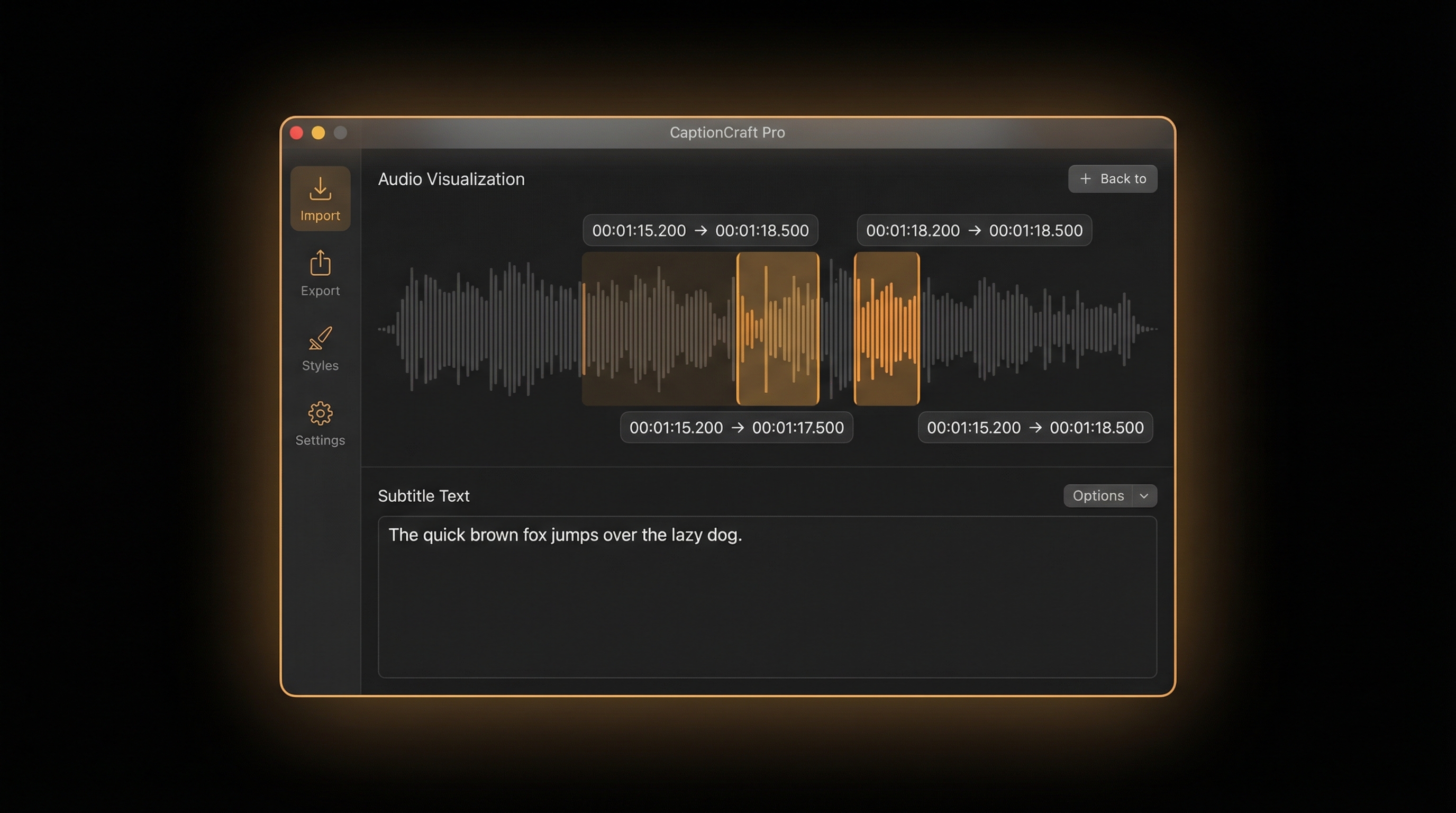Click the 00:01:18.200 to 00:01:18.500 timestamp label
Screen dimensions: 1456x813
[974, 230]
